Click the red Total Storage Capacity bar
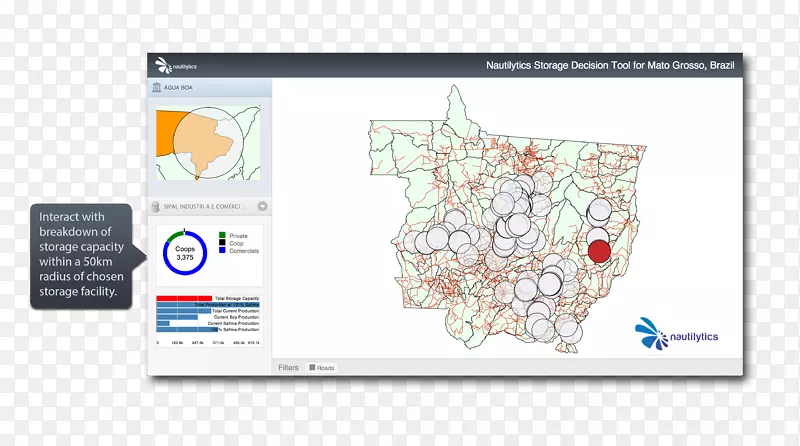800x446 pixels. (184, 299)
